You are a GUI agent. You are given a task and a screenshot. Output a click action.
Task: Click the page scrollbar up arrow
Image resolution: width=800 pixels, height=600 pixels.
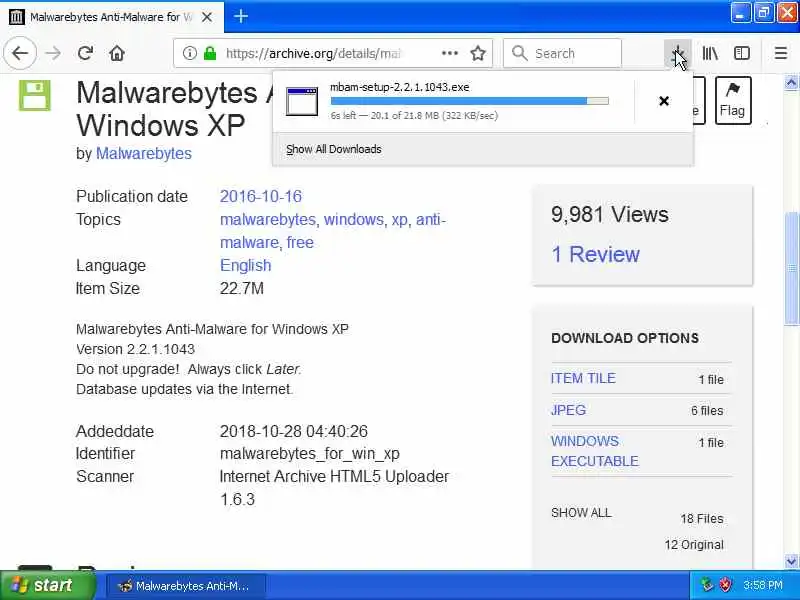(791, 82)
